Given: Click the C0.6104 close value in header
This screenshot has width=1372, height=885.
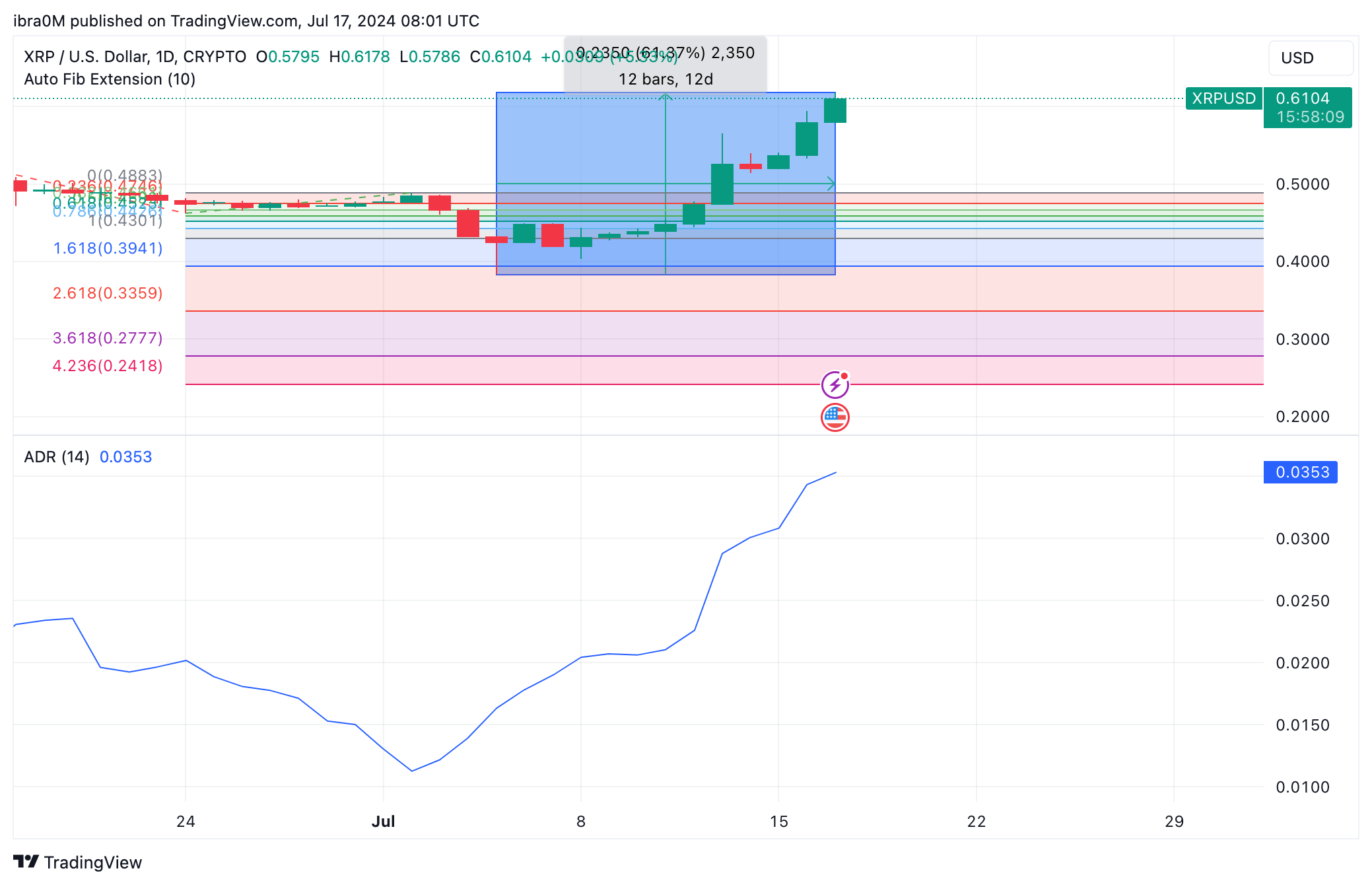Looking at the screenshot, I should coord(500,57).
